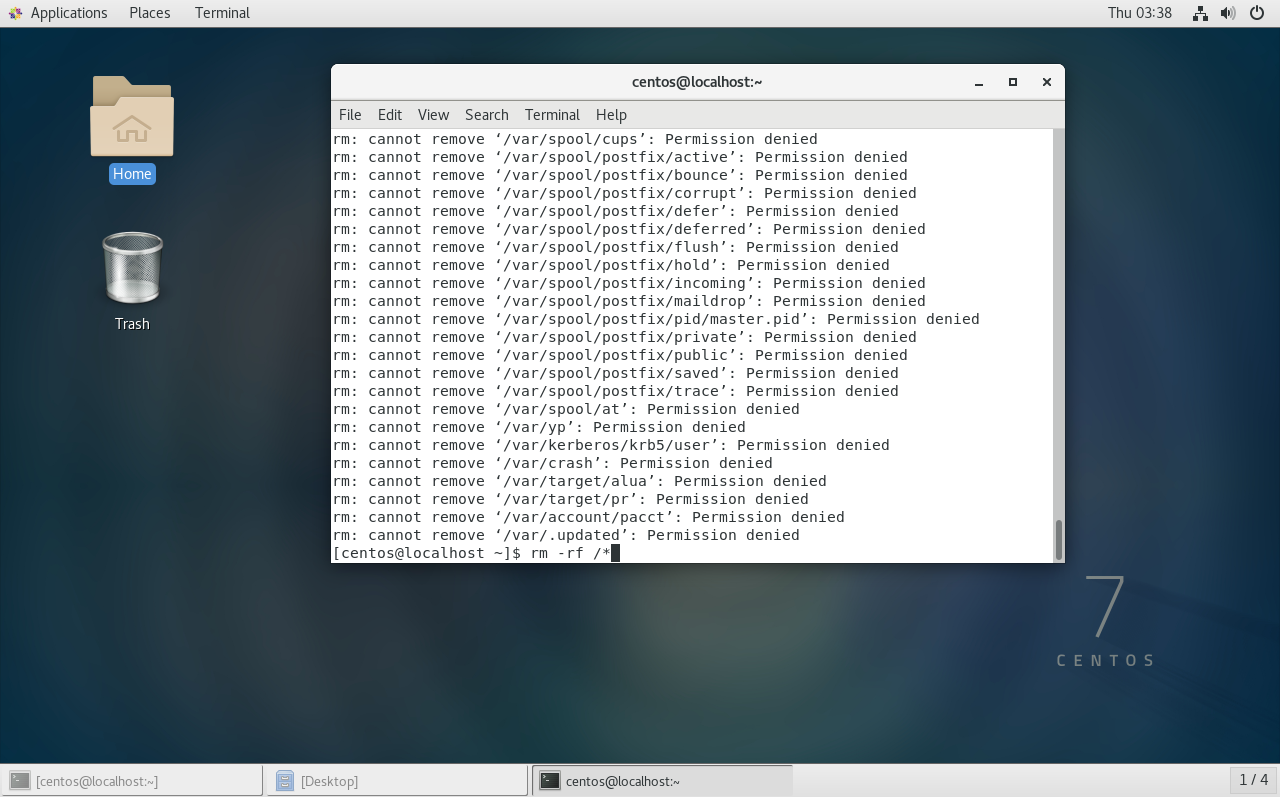Click line '/var/yp': Permission denied
The width and height of the screenshot is (1280, 797).
[x=539, y=427]
